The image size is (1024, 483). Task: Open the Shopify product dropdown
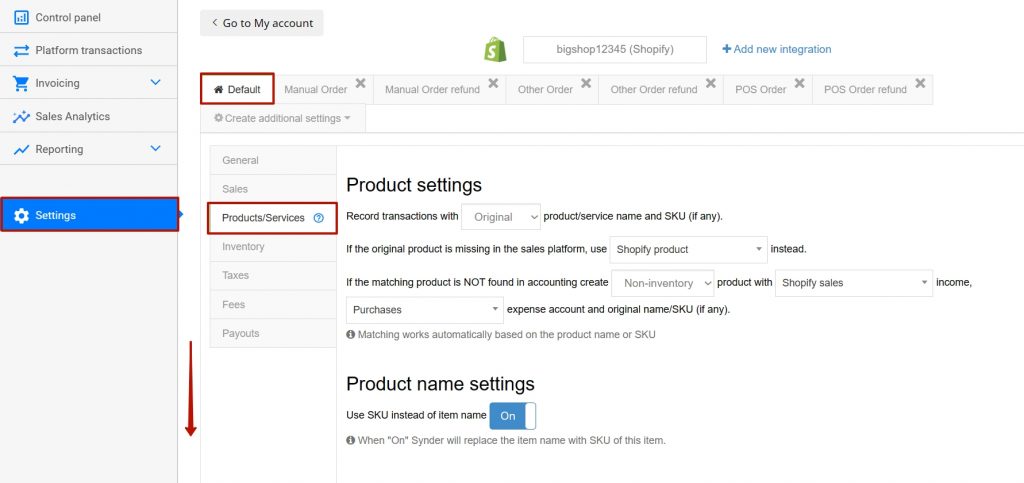(688, 249)
